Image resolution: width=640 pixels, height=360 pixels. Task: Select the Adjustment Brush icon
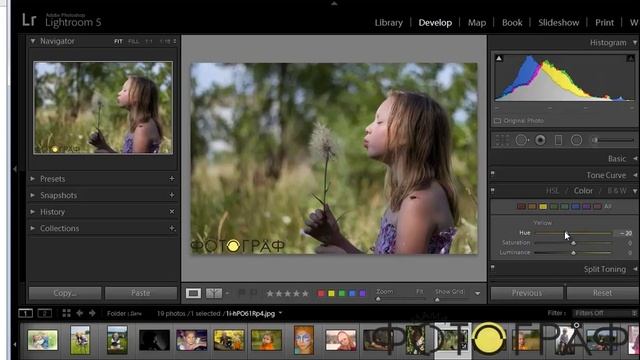[612, 140]
